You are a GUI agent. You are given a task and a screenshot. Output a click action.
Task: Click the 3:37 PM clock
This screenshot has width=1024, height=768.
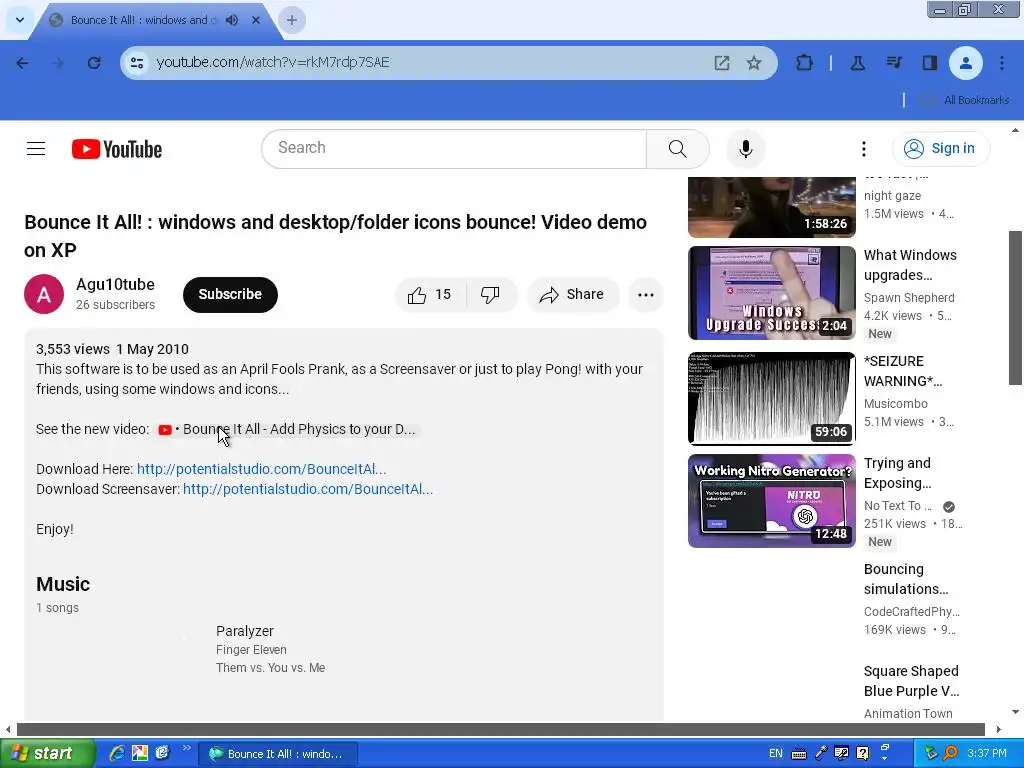tap(987, 754)
